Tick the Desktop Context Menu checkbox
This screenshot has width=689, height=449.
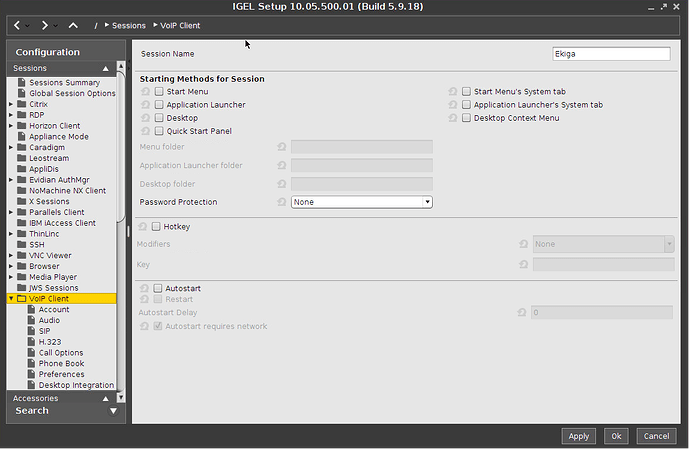tap(466, 118)
